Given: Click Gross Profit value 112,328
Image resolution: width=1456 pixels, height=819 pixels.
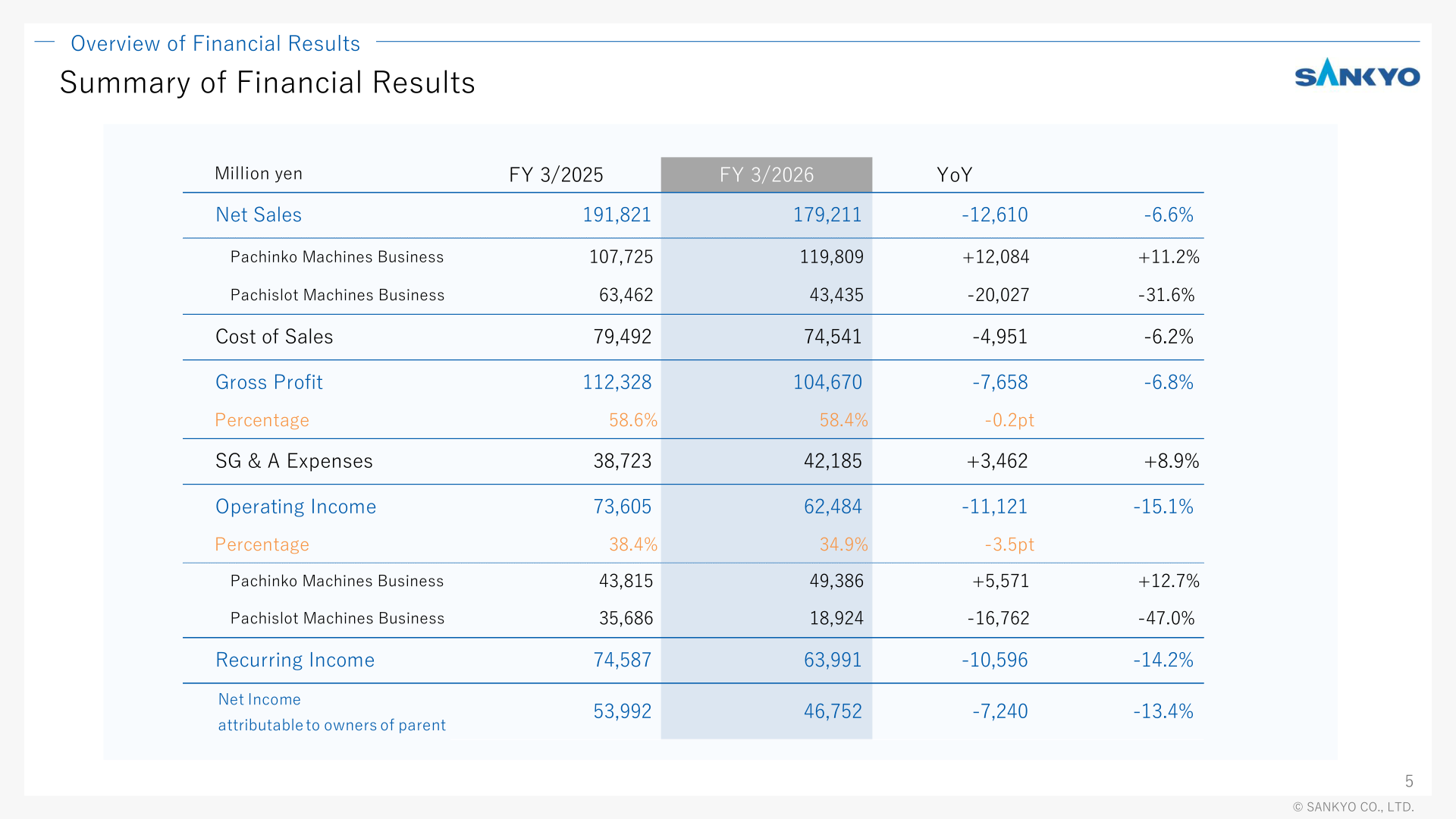Looking at the screenshot, I should click(617, 382).
